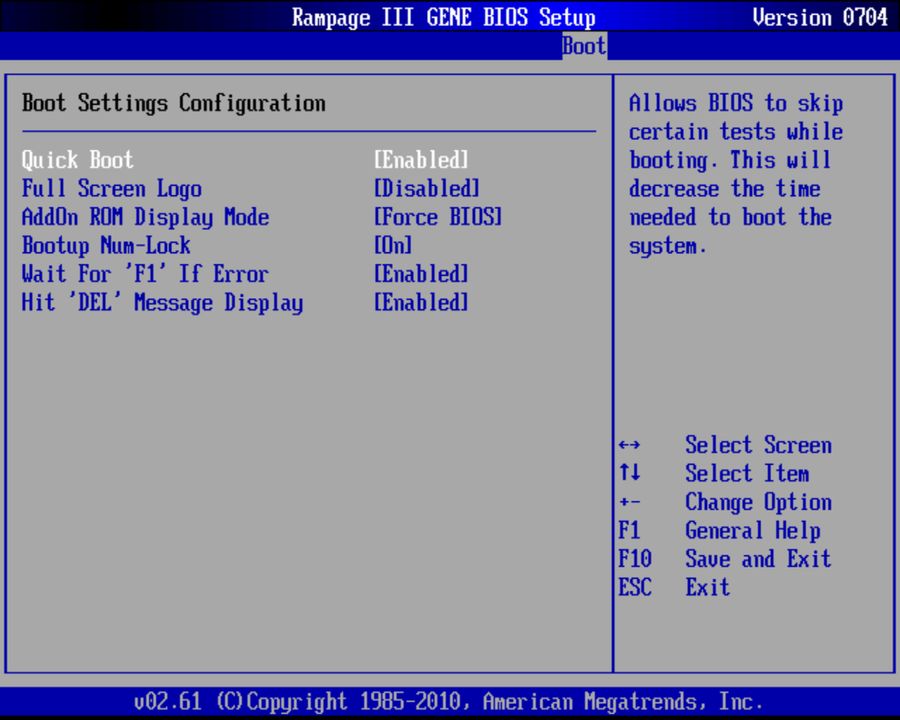The image size is (900, 720).
Task: Change Wait For 'F1' If Error [Enabled] value
Action: (x=421, y=274)
